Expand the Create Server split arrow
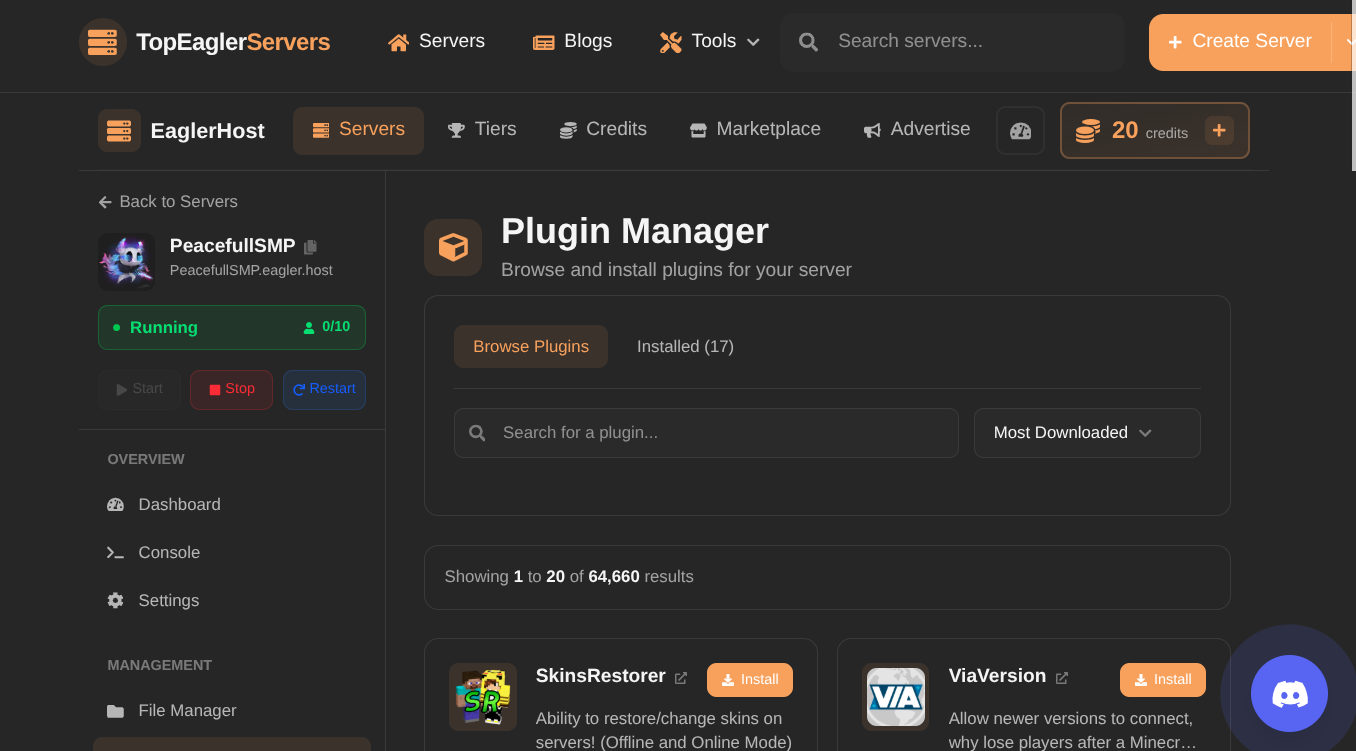 (x=1346, y=42)
